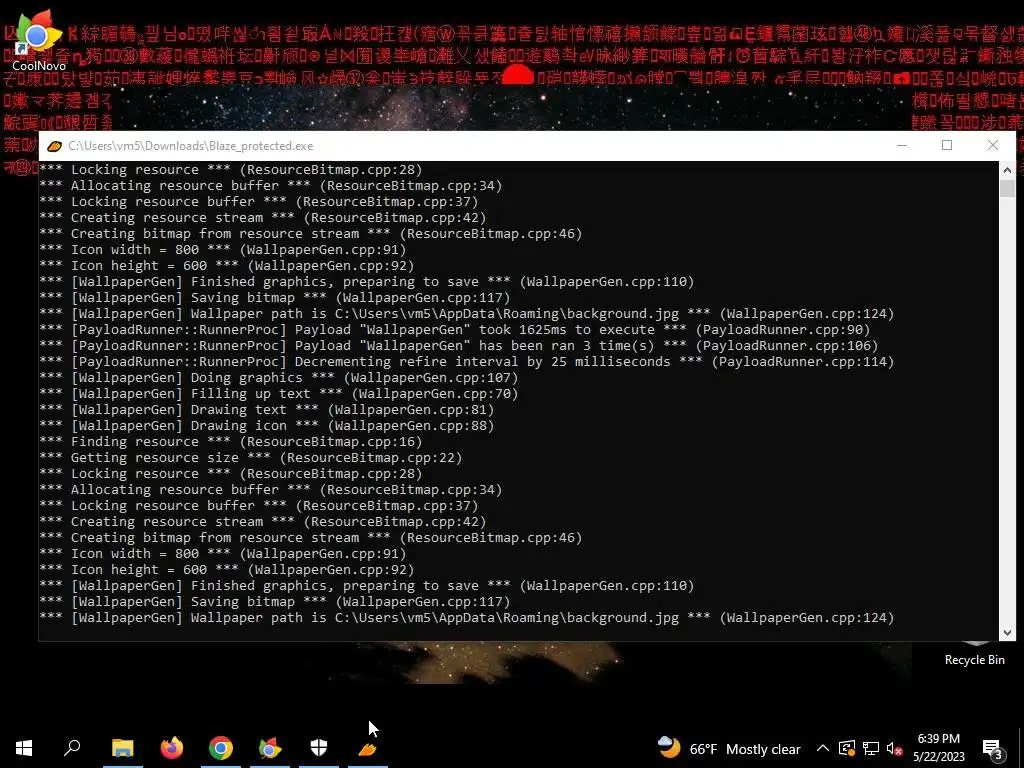Launch Firefox from the taskbar
1024x768 pixels.
tap(172, 748)
